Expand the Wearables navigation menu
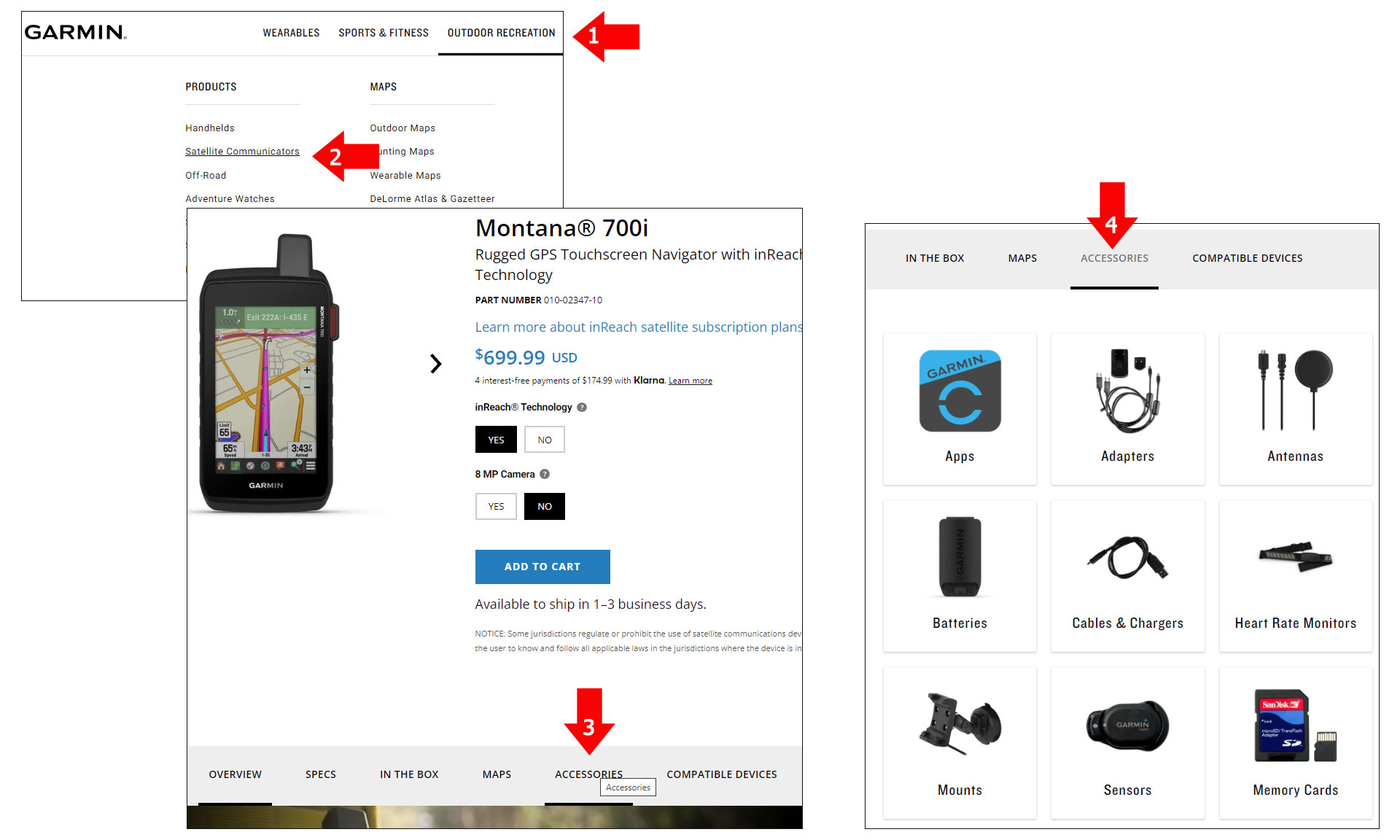This screenshot has width=1400, height=840. 291,33
